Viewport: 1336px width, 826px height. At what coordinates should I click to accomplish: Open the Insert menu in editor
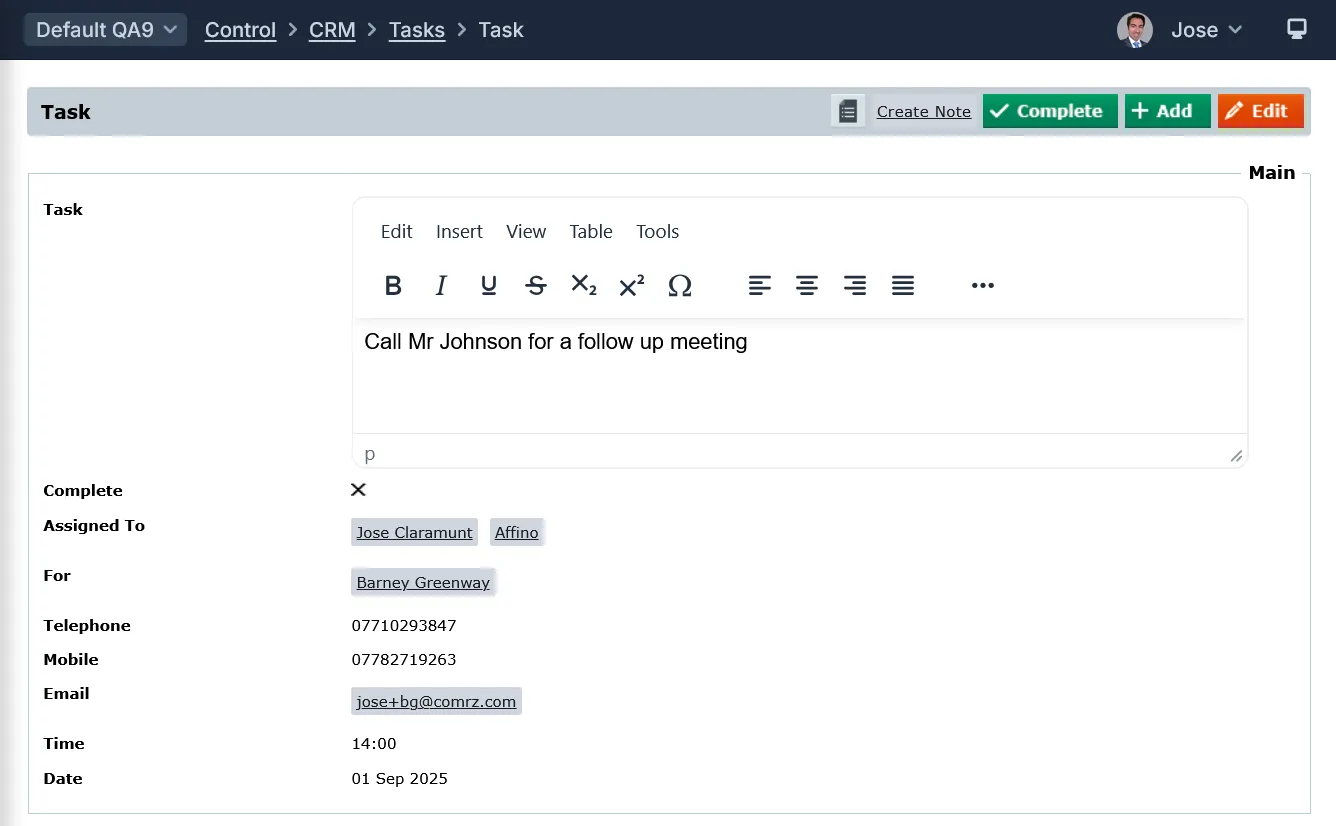tap(459, 232)
